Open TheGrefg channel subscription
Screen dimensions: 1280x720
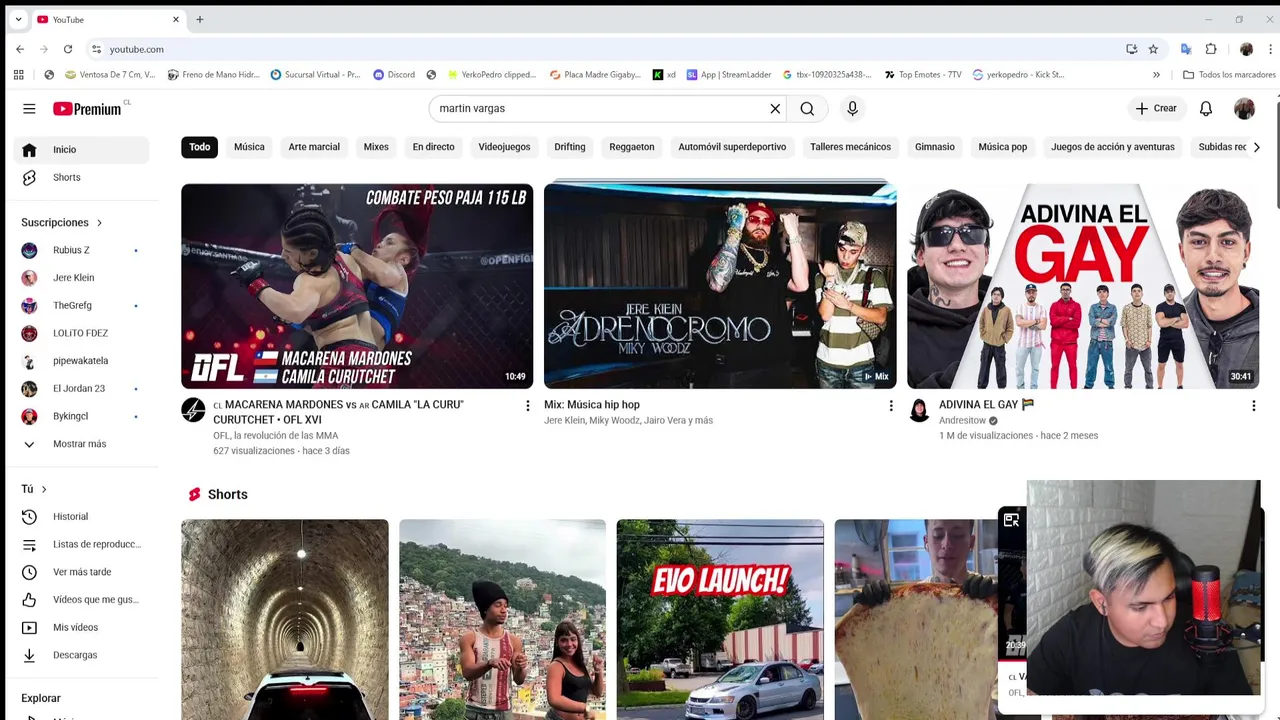point(82,305)
